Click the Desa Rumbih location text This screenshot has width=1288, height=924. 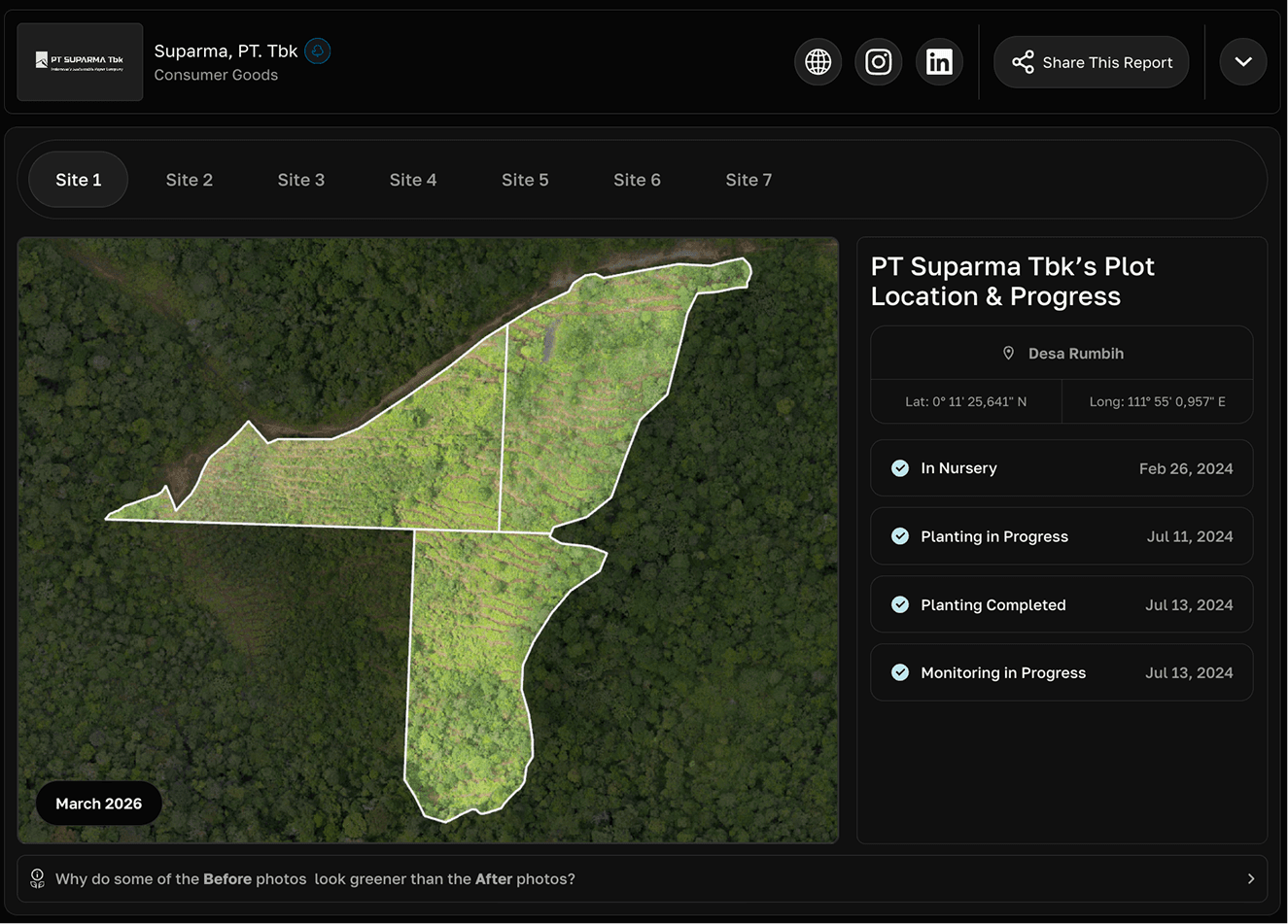click(x=1076, y=354)
